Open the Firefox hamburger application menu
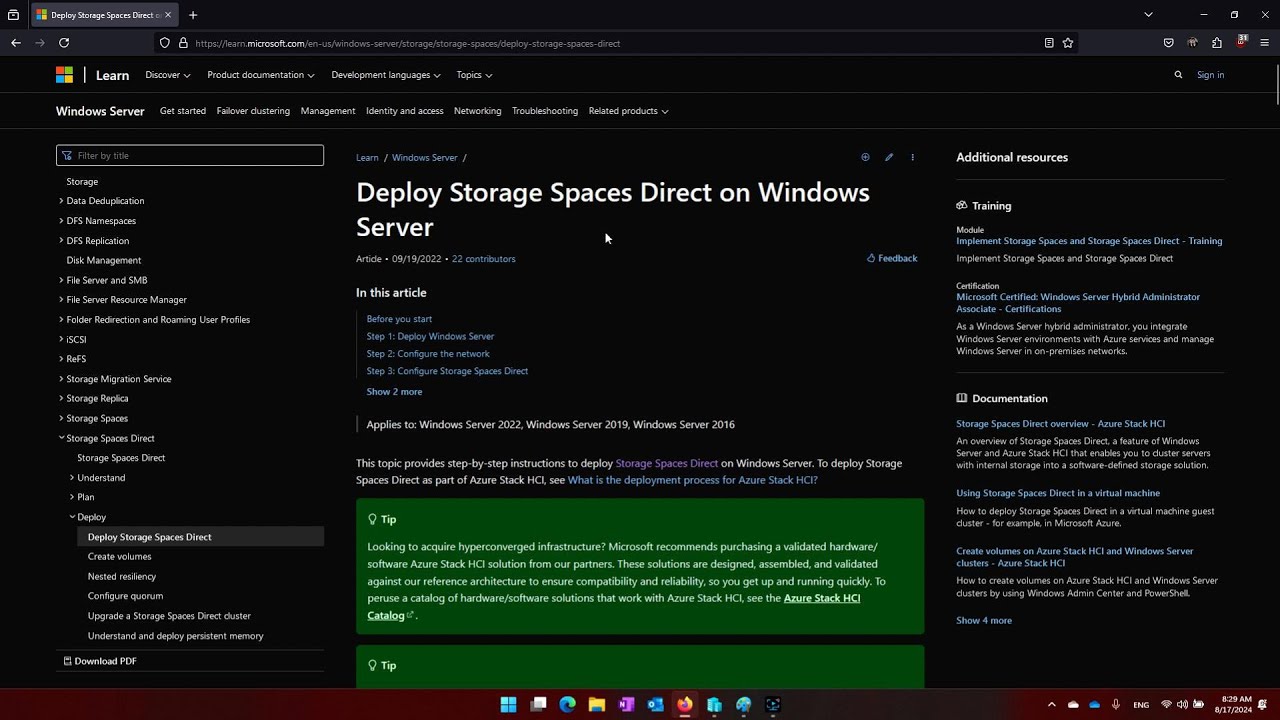Screen dimensions: 1280x720 point(1265,43)
